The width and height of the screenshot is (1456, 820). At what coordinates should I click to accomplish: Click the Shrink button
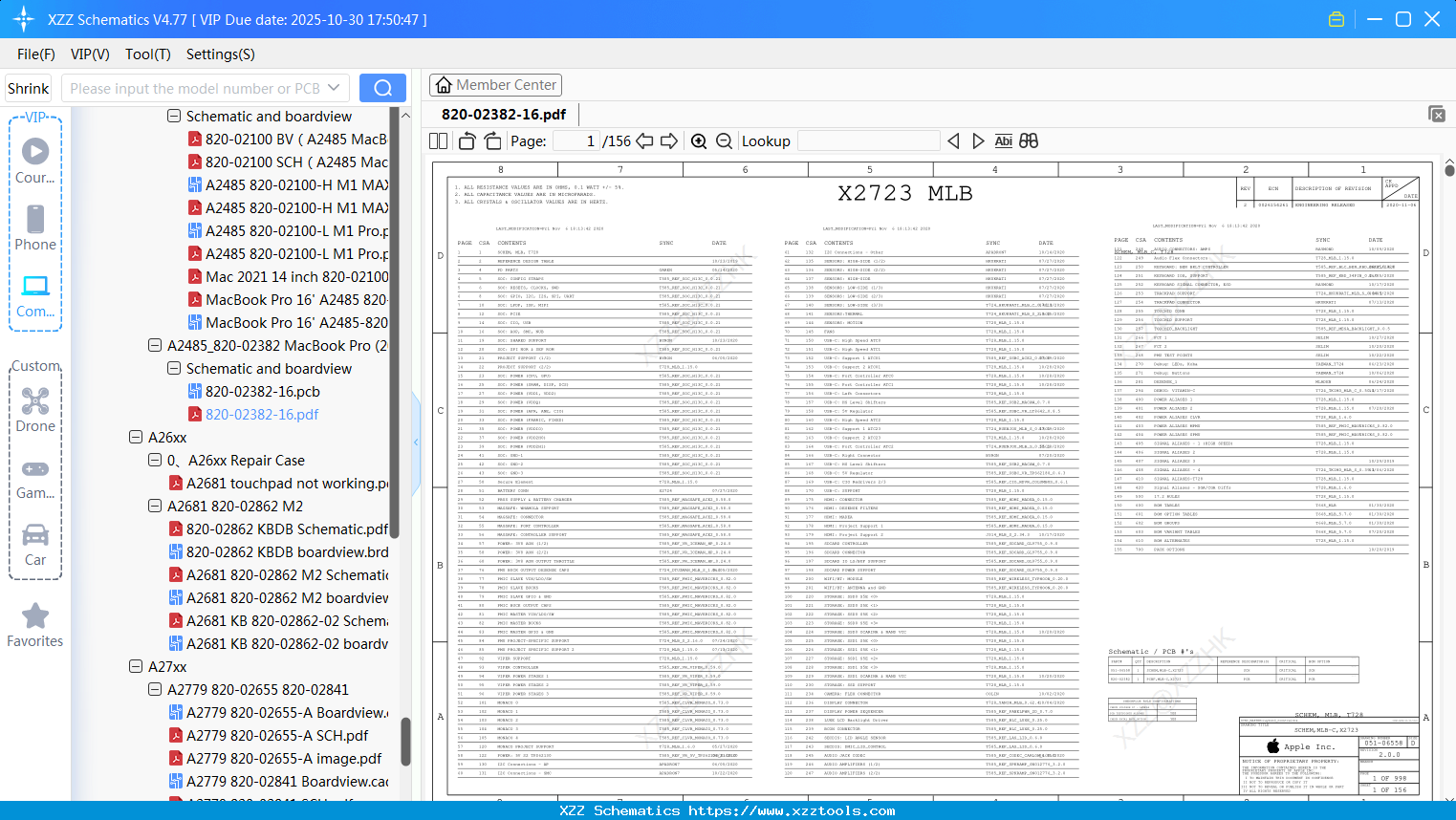(x=28, y=88)
